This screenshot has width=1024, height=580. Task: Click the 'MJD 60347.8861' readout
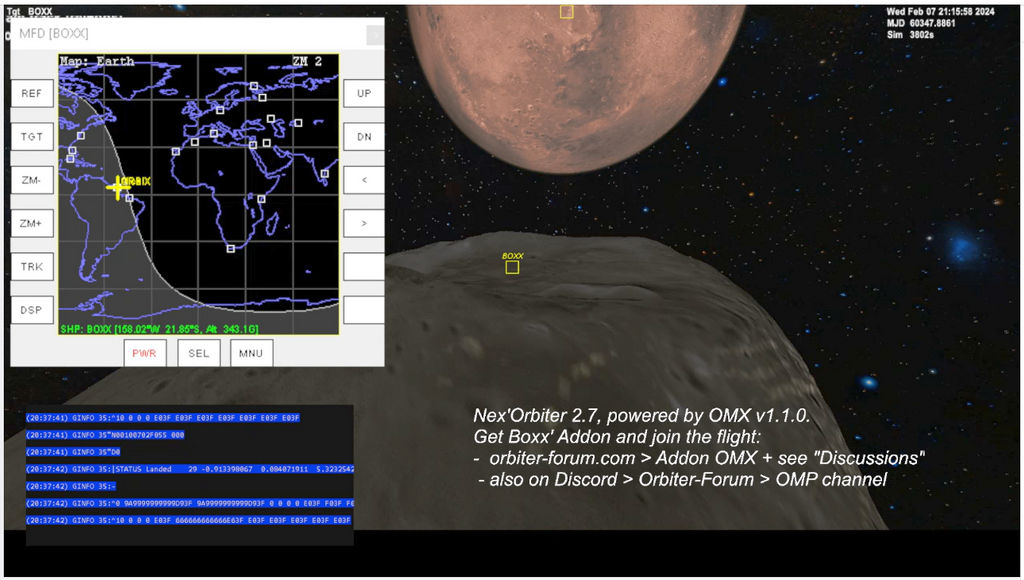[921, 24]
